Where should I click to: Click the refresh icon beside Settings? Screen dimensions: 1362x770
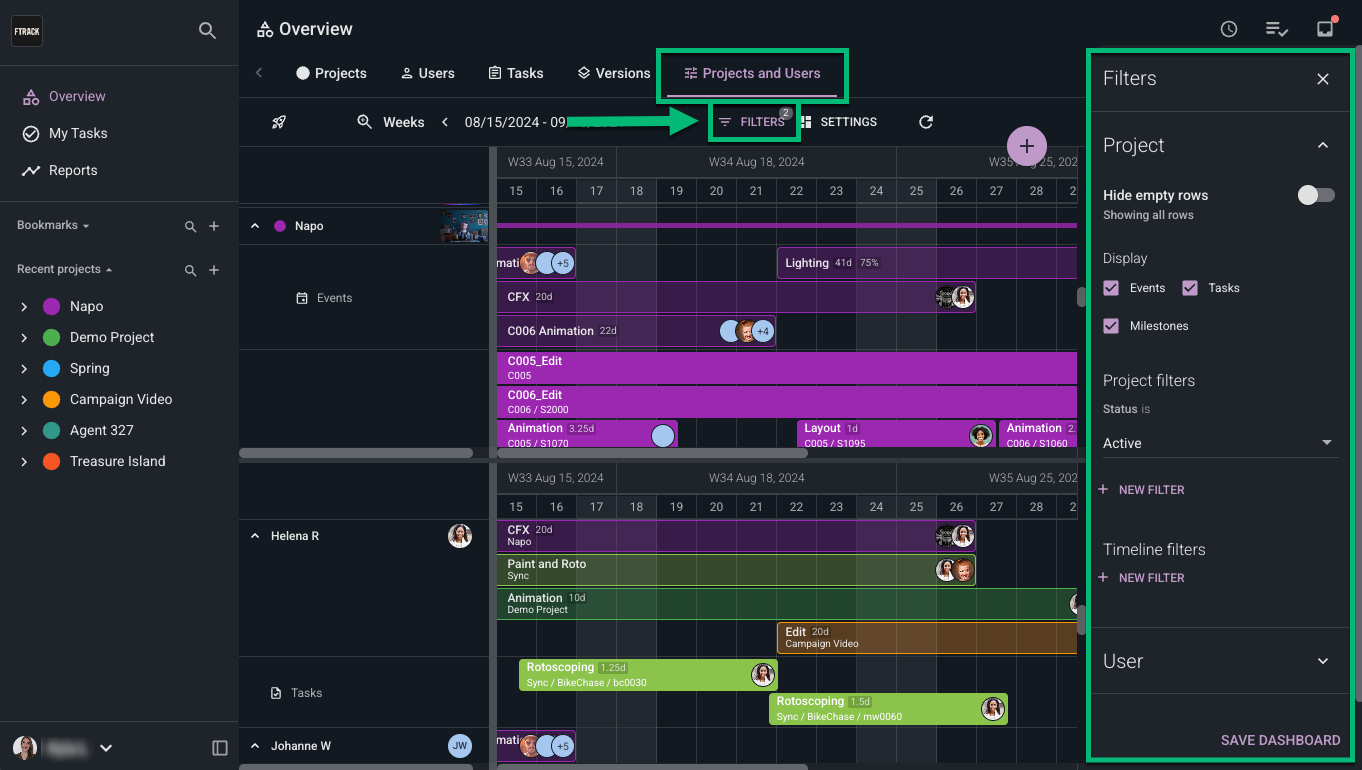(x=926, y=122)
